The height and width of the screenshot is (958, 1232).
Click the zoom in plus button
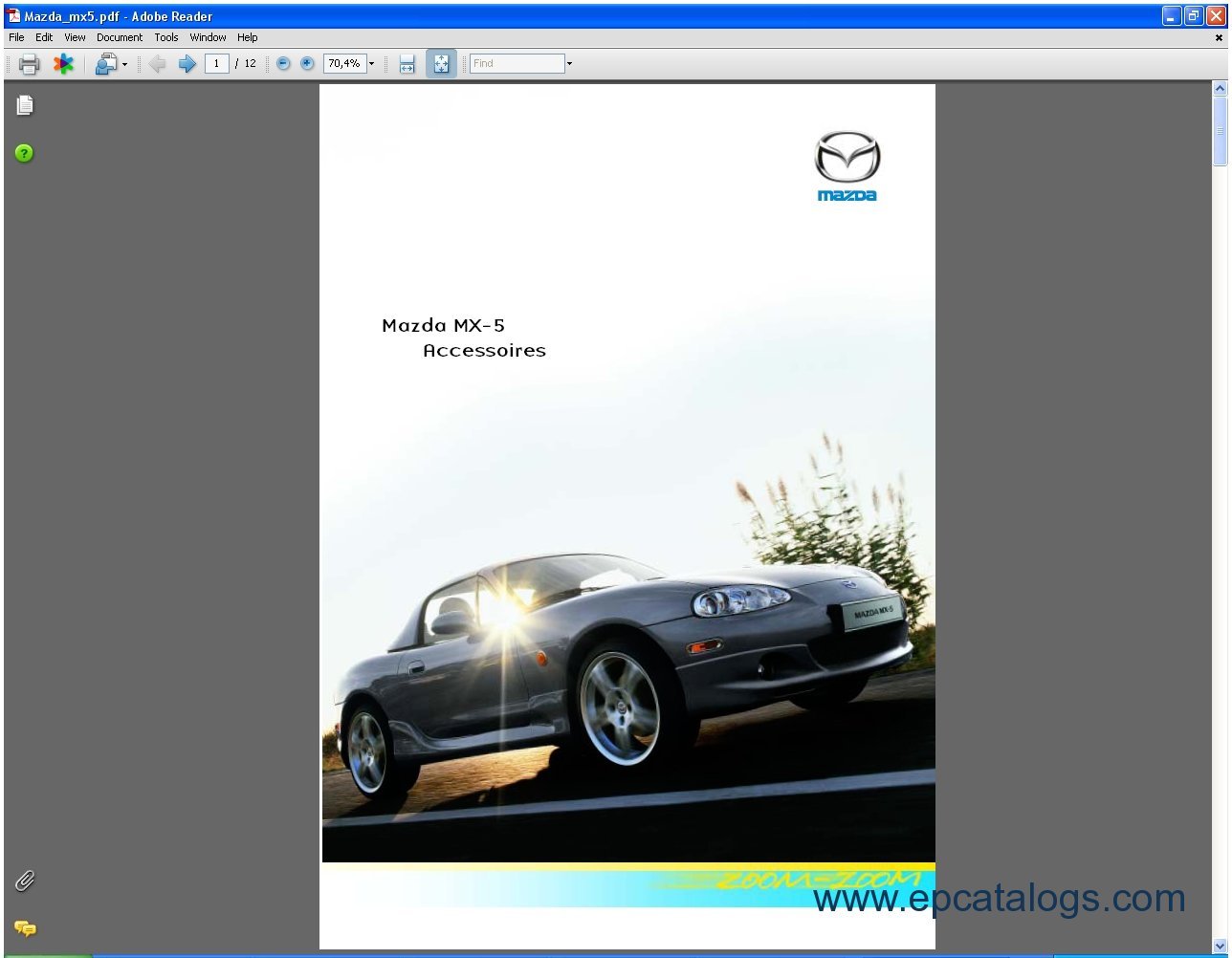pos(307,64)
